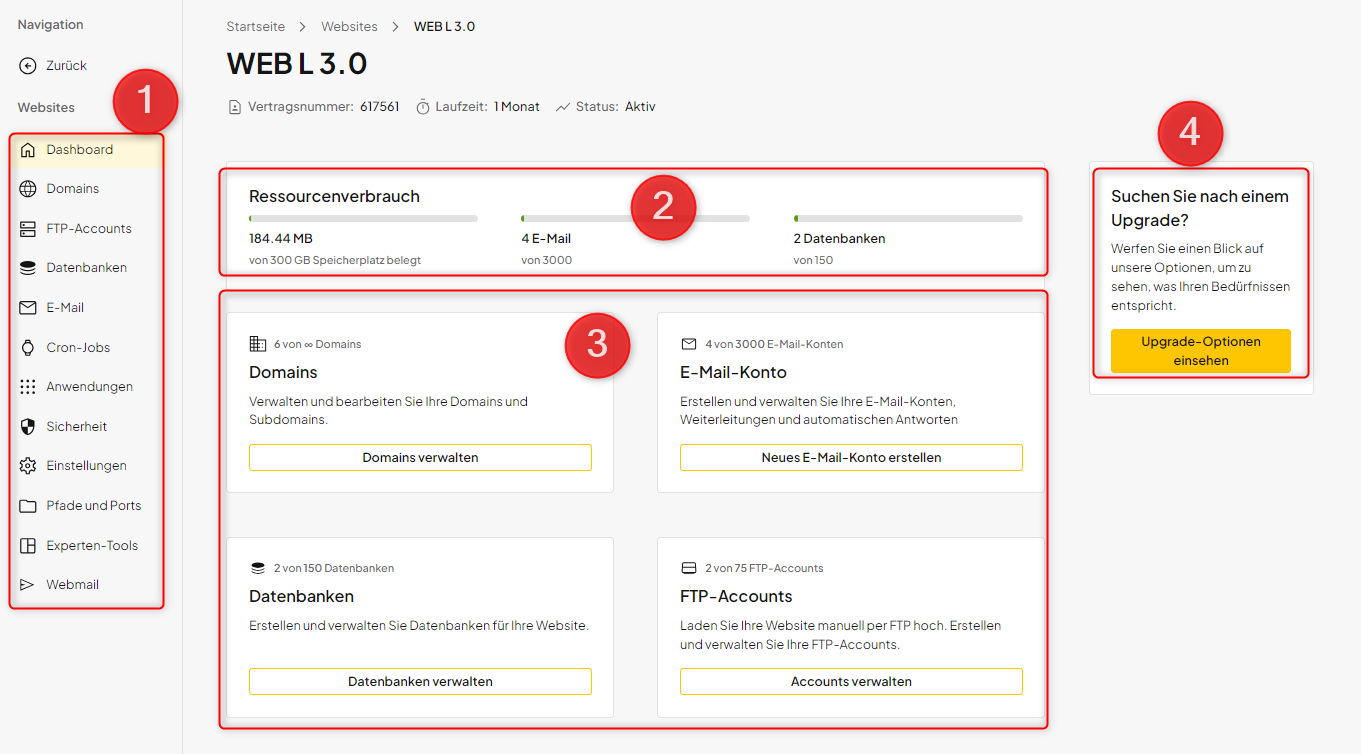Screen dimensions: 1361x754
Task: Click the Cron-Jobs watch icon
Action: click(28, 348)
